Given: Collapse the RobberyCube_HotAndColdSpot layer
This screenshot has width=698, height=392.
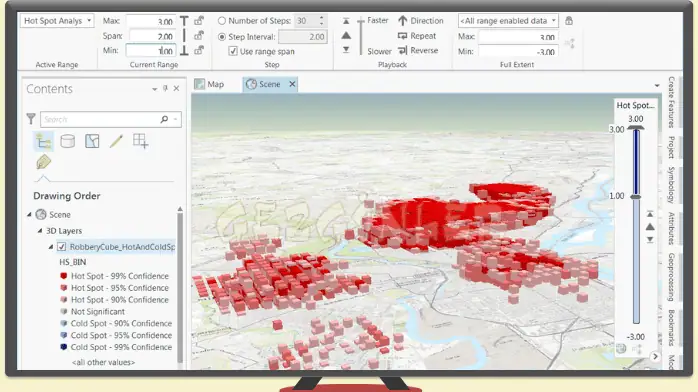Looking at the screenshot, I should pos(51,247).
